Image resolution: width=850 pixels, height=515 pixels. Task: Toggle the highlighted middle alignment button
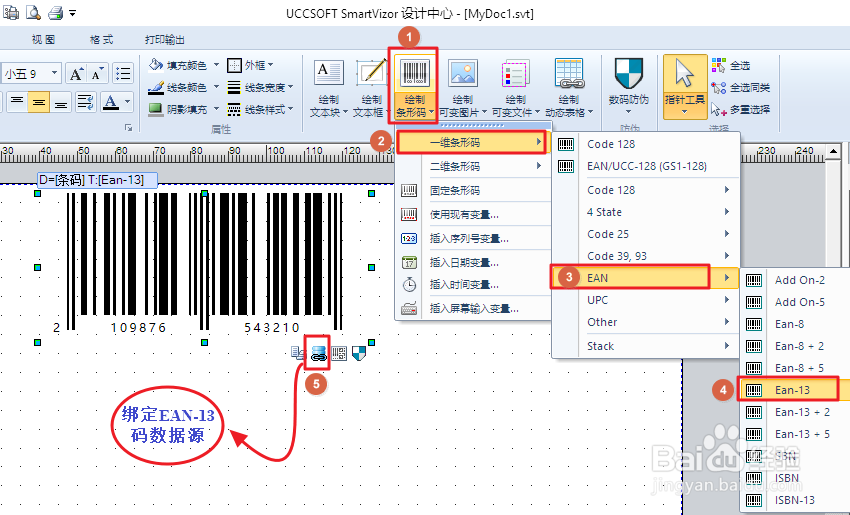pos(38,101)
